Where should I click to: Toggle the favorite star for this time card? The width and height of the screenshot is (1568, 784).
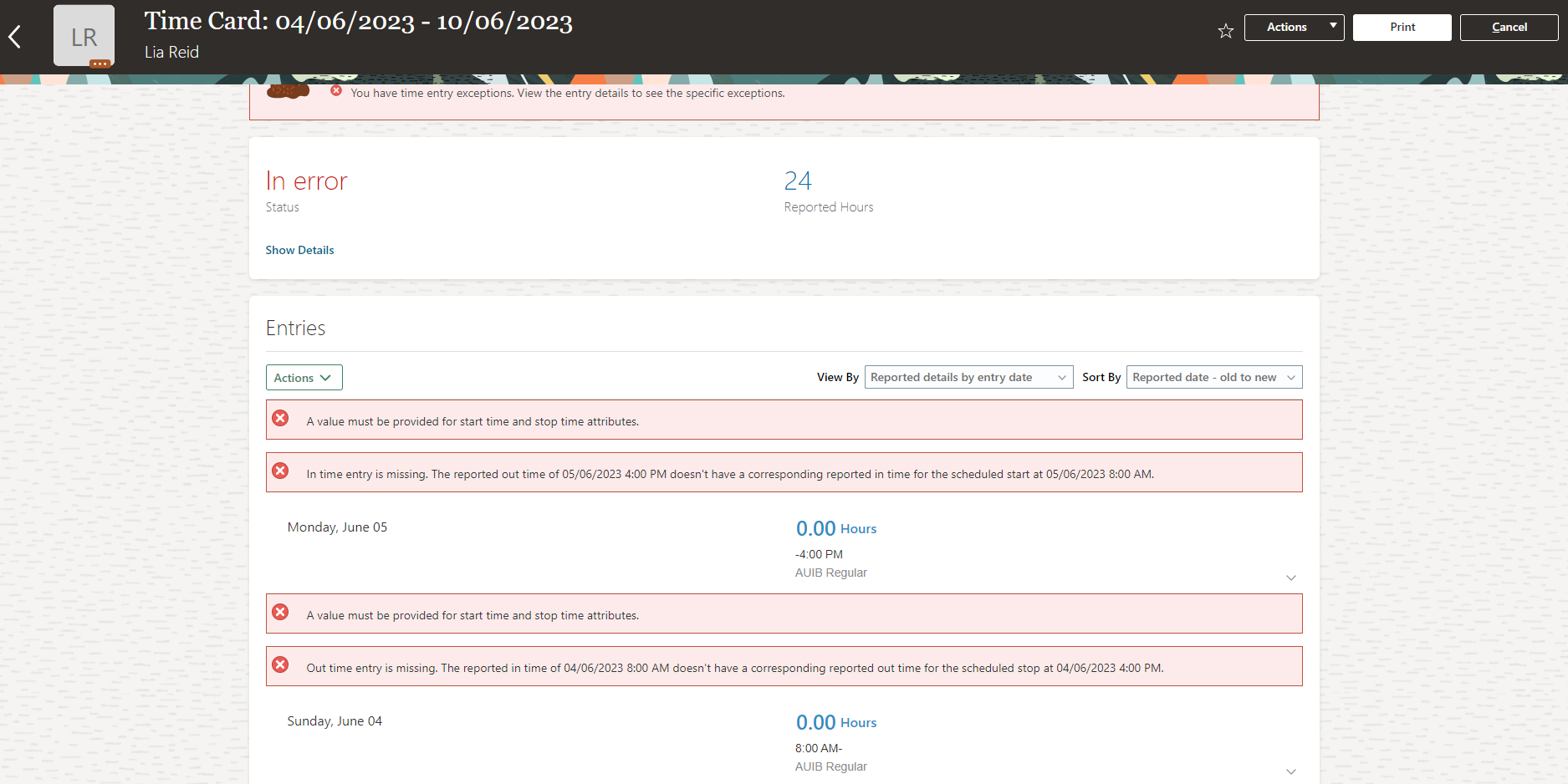click(1225, 30)
